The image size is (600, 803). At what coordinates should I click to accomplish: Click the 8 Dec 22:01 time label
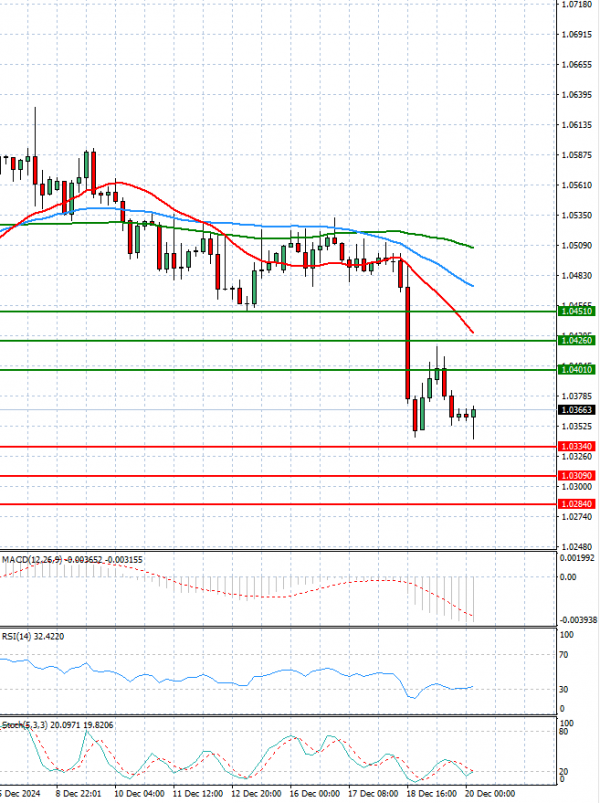pos(78,794)
